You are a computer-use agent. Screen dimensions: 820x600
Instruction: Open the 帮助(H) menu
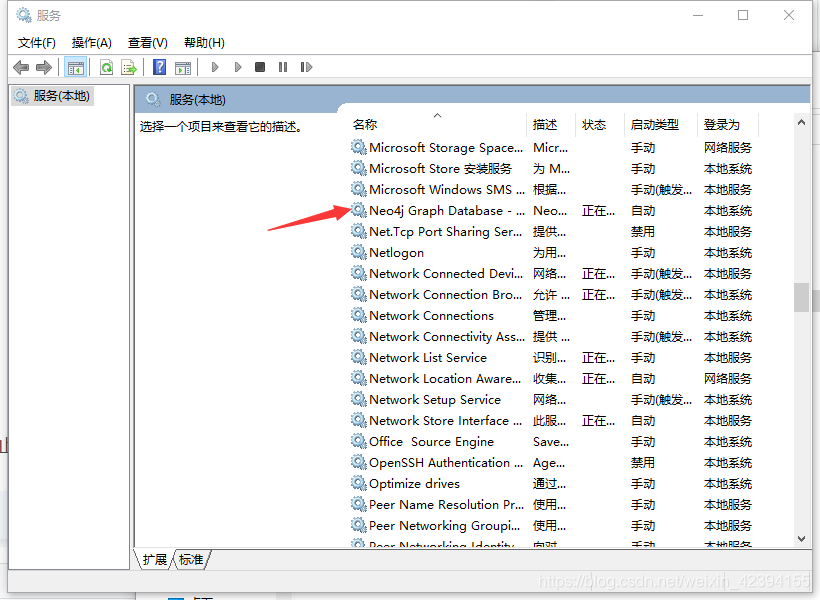pos(204,43)
